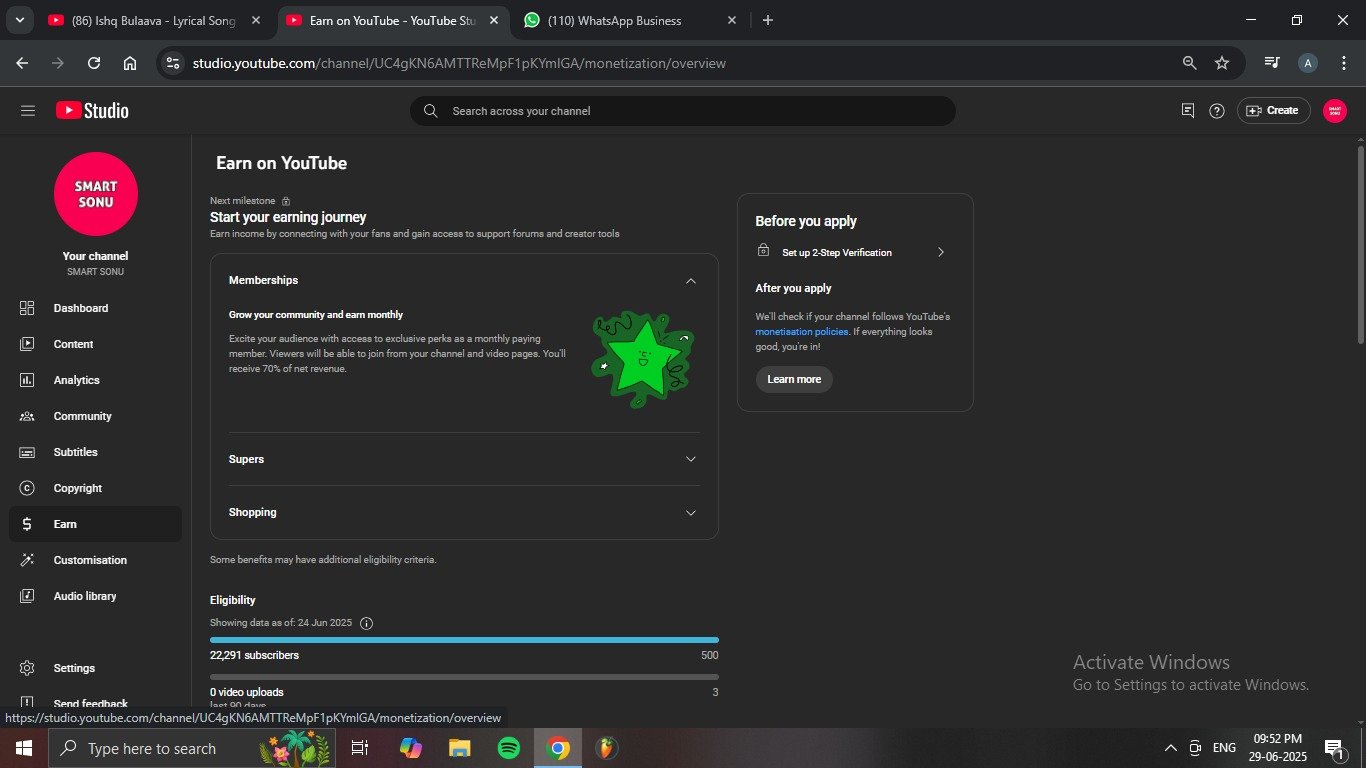The image size is (1366, 768).
Task: Click the video uploads progress bar
Action: [x=464, y=677]
